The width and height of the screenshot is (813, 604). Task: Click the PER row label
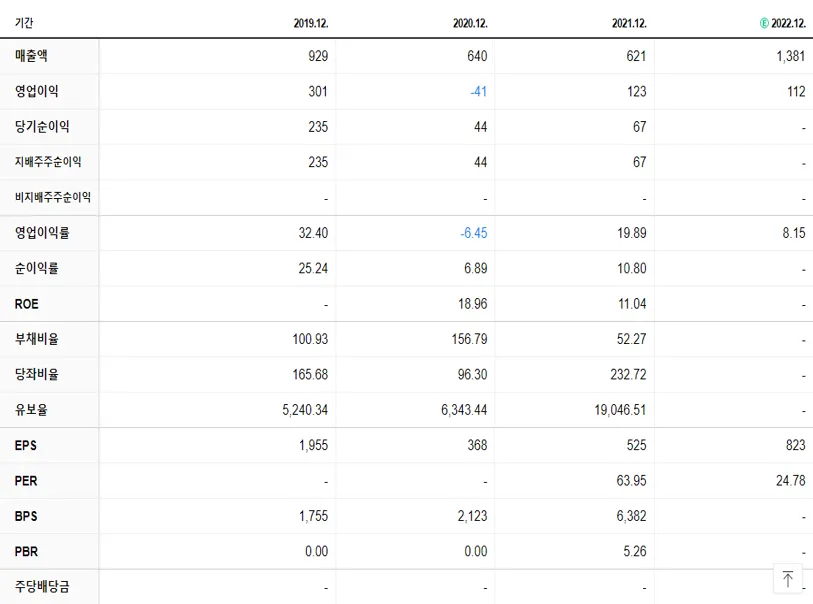coord(26,481)
